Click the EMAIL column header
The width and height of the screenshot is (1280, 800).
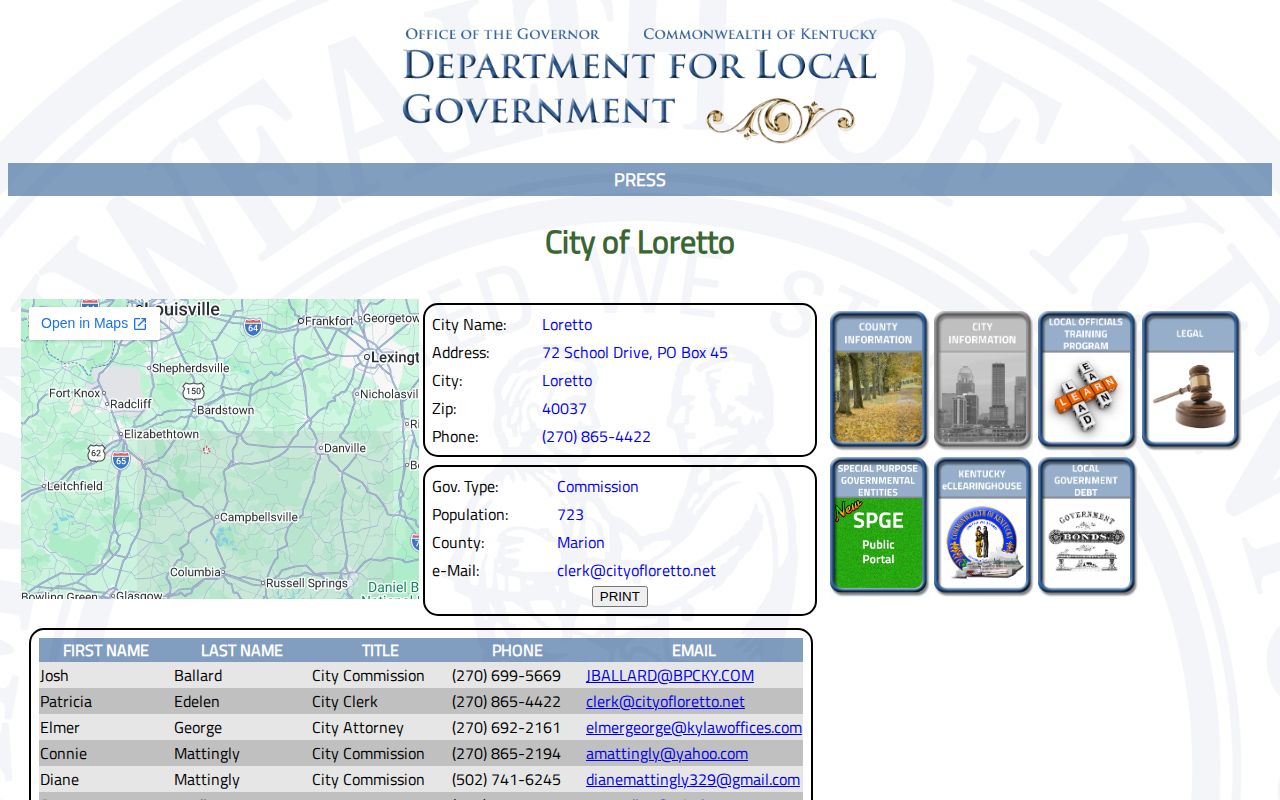pos(694,650)
